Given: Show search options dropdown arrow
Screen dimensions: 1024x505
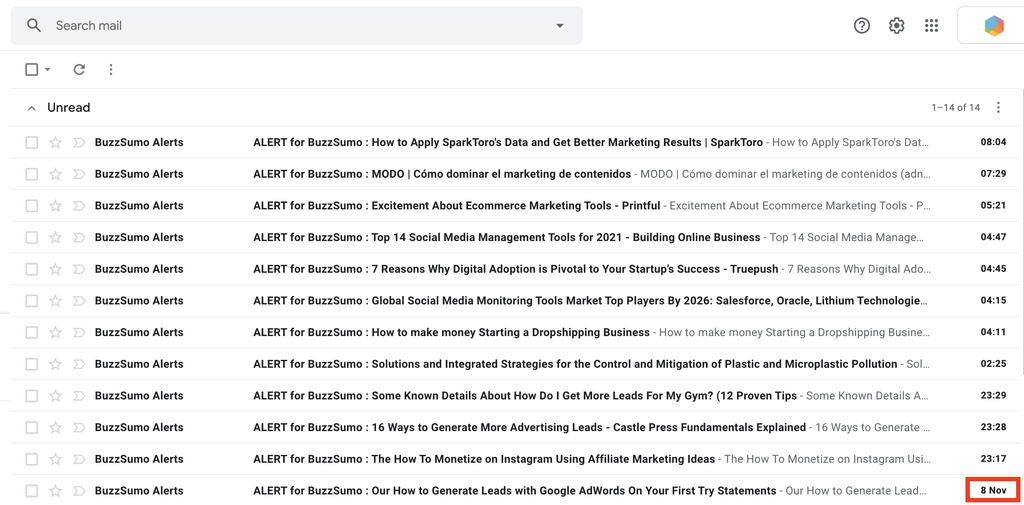Looking at the screenshot, I should click(x=559, y=26).
